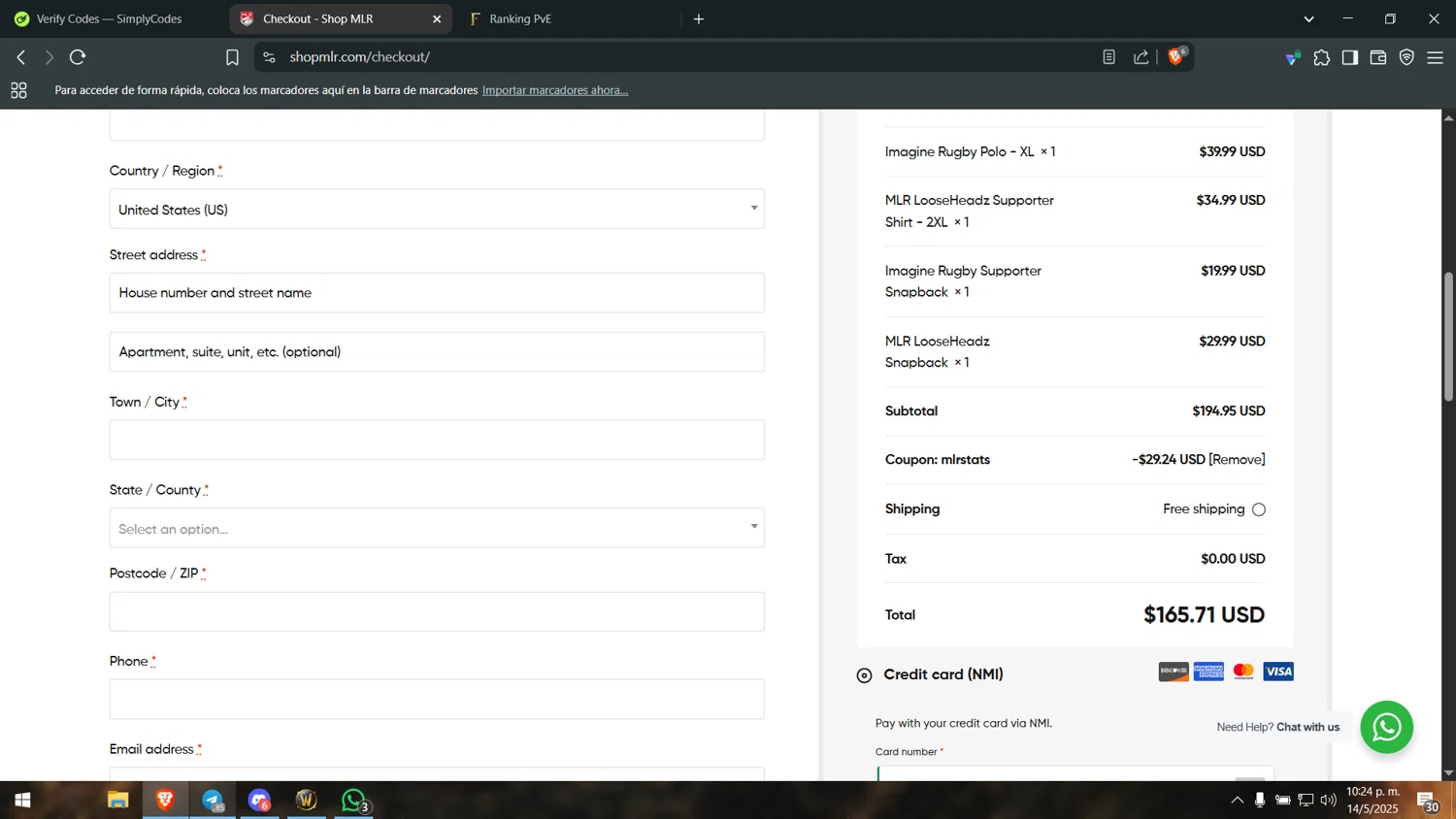Open reader mode icon in address bar

tap(1109, 57)
